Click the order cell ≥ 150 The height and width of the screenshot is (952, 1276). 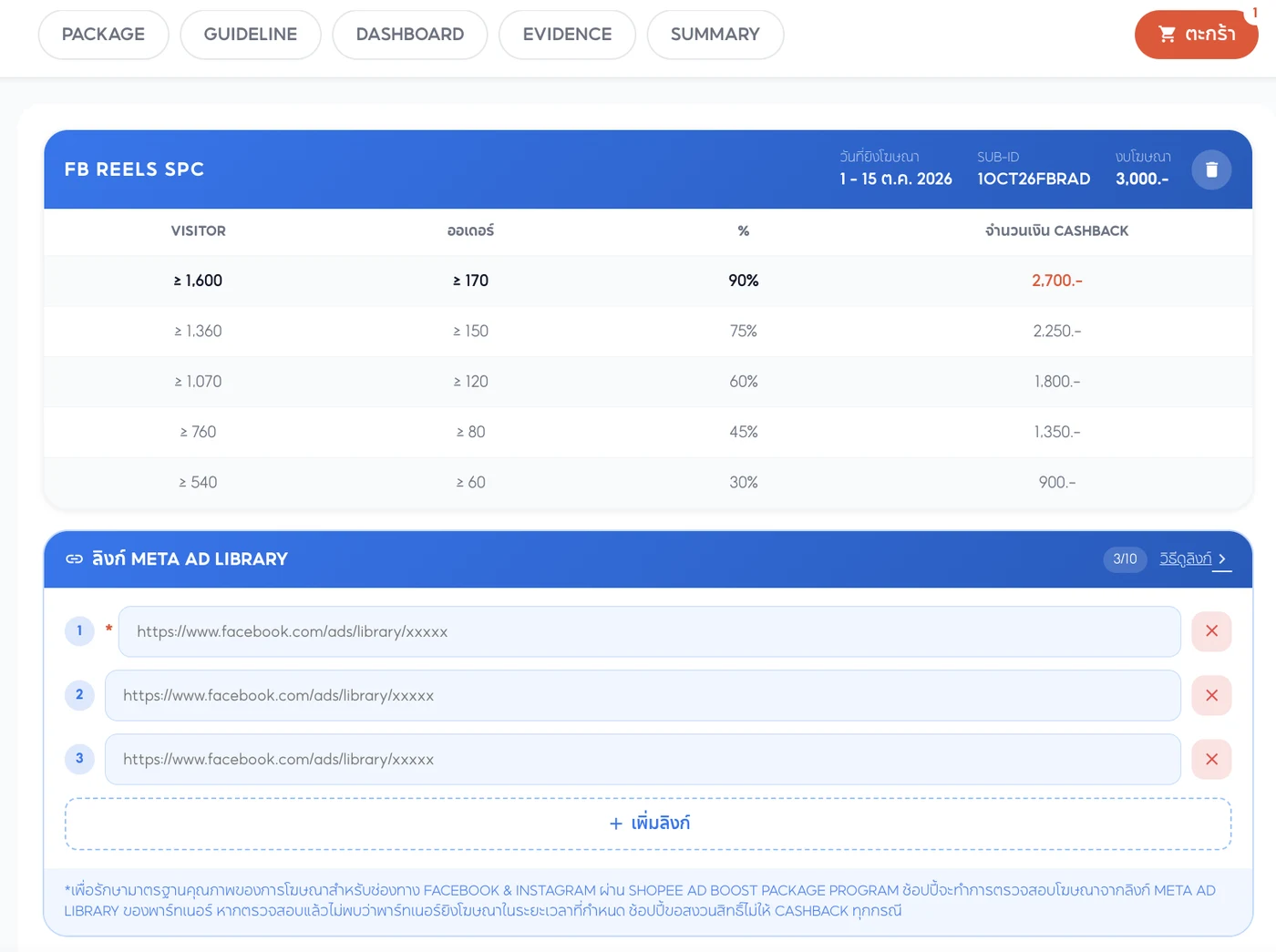click(x=470, y=331)
